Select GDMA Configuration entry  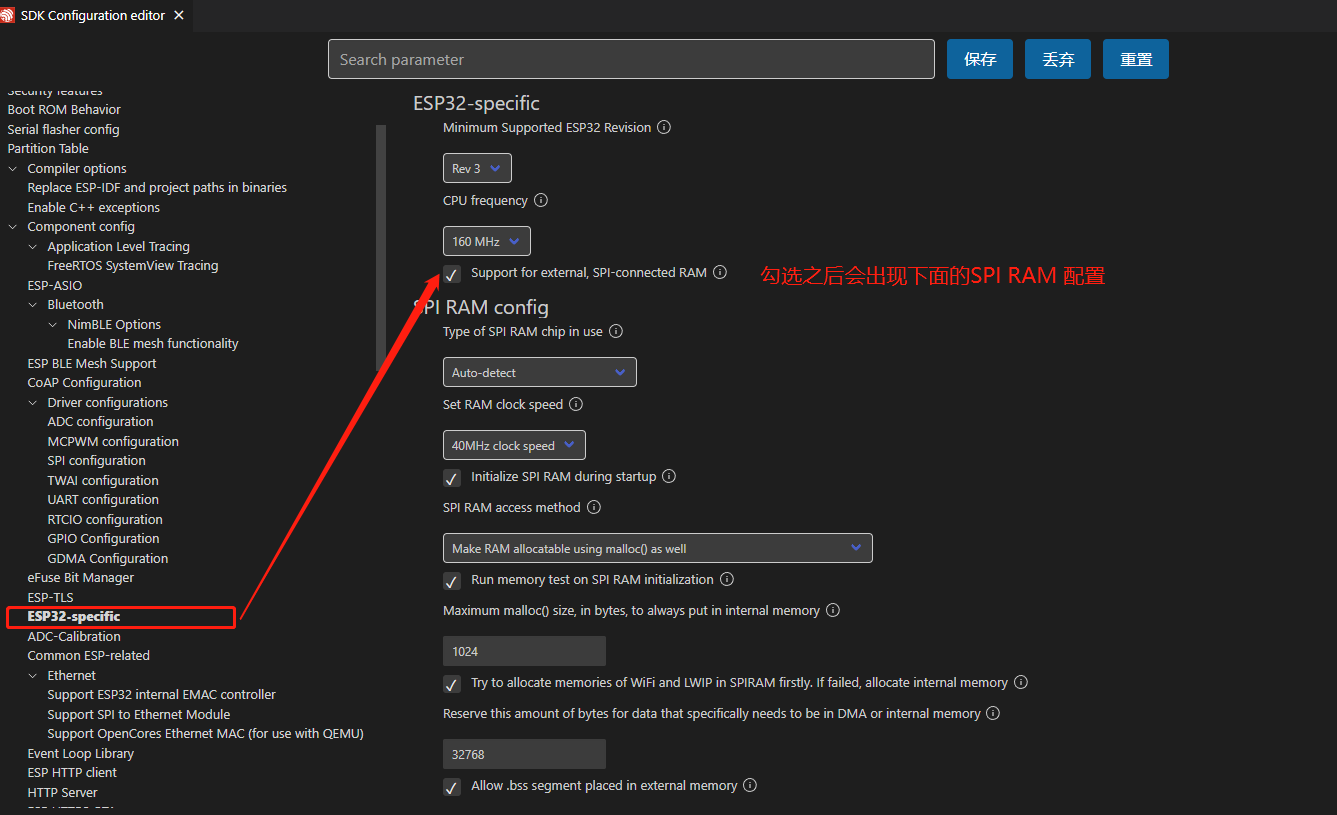click(107, 558)
